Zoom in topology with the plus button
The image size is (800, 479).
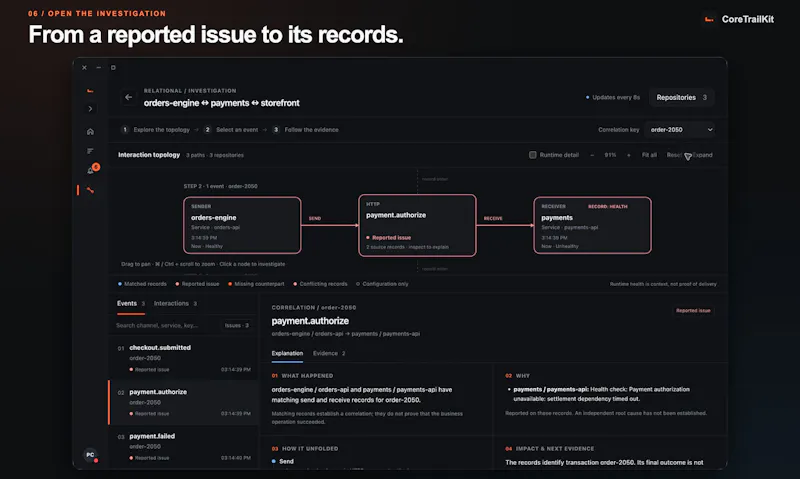click(x=629, y=155)
